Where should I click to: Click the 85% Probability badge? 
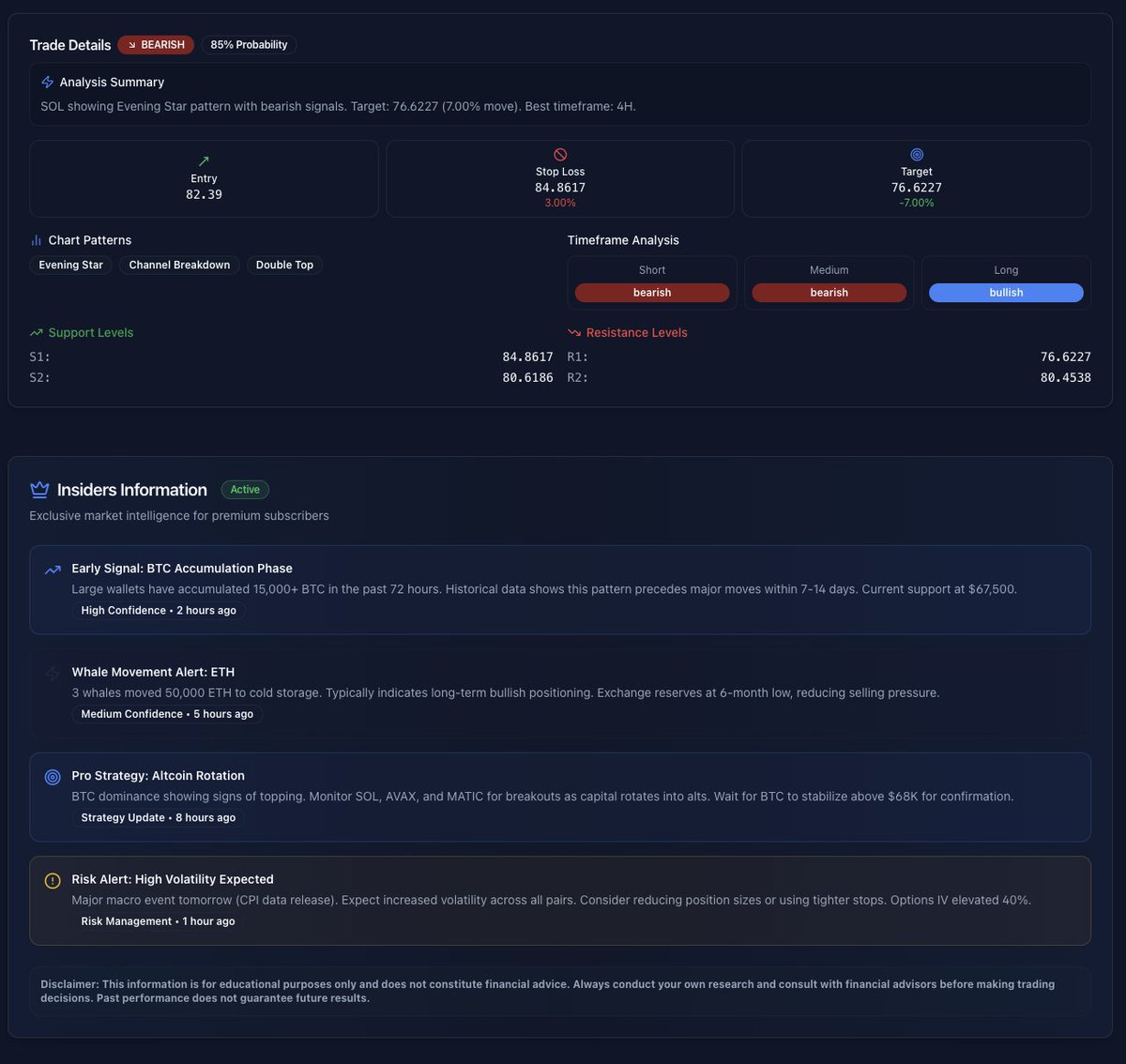[249, 45]
